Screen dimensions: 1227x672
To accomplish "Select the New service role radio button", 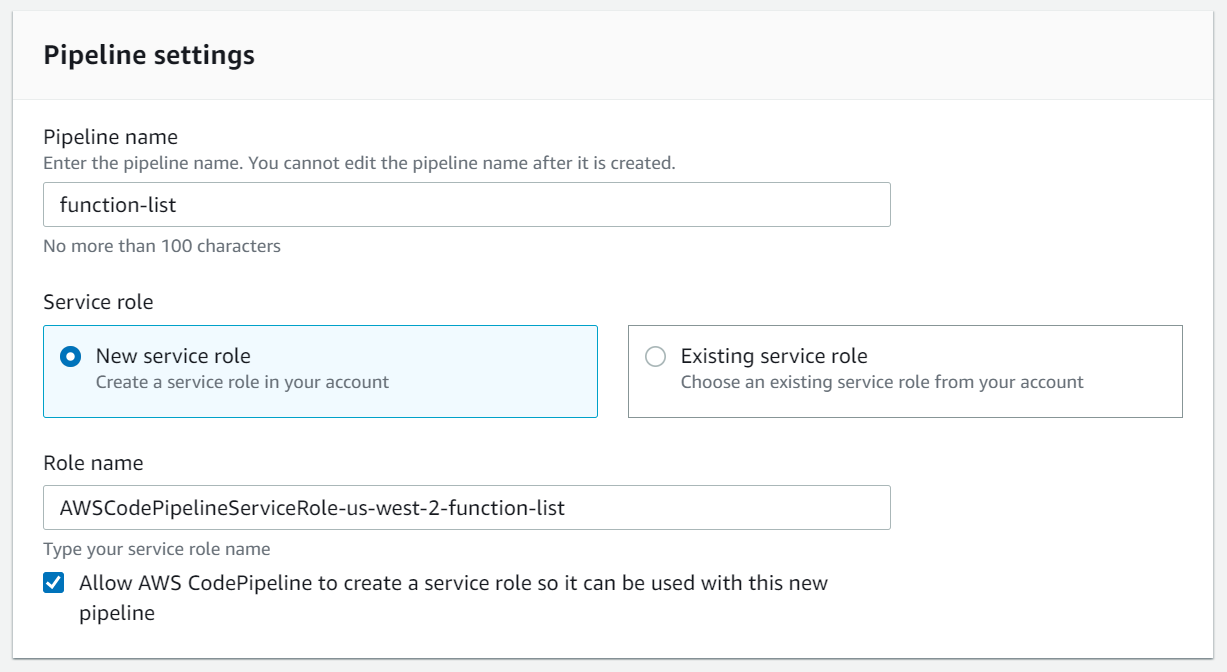I will click(71, 357).
